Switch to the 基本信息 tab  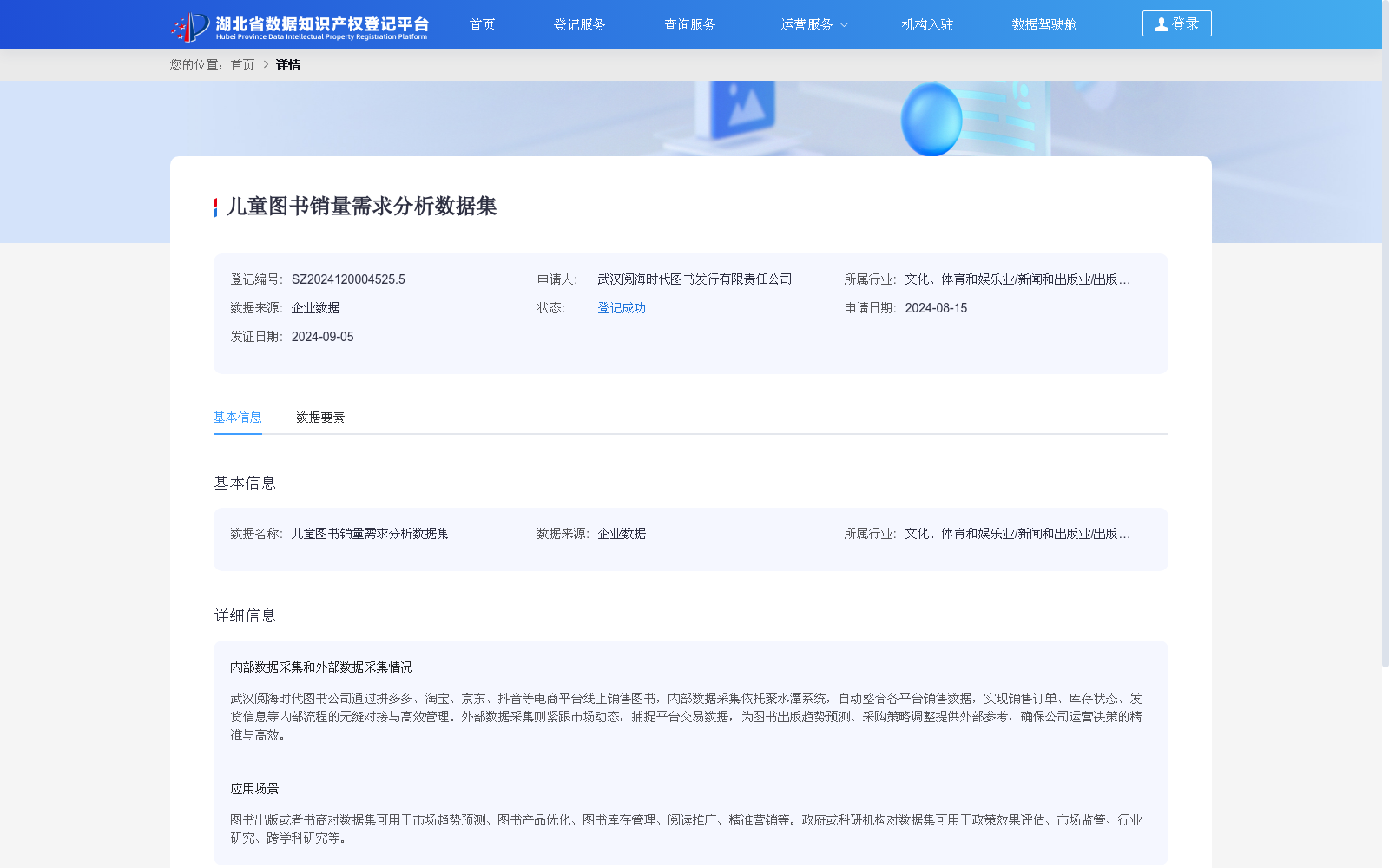(237, 418)
